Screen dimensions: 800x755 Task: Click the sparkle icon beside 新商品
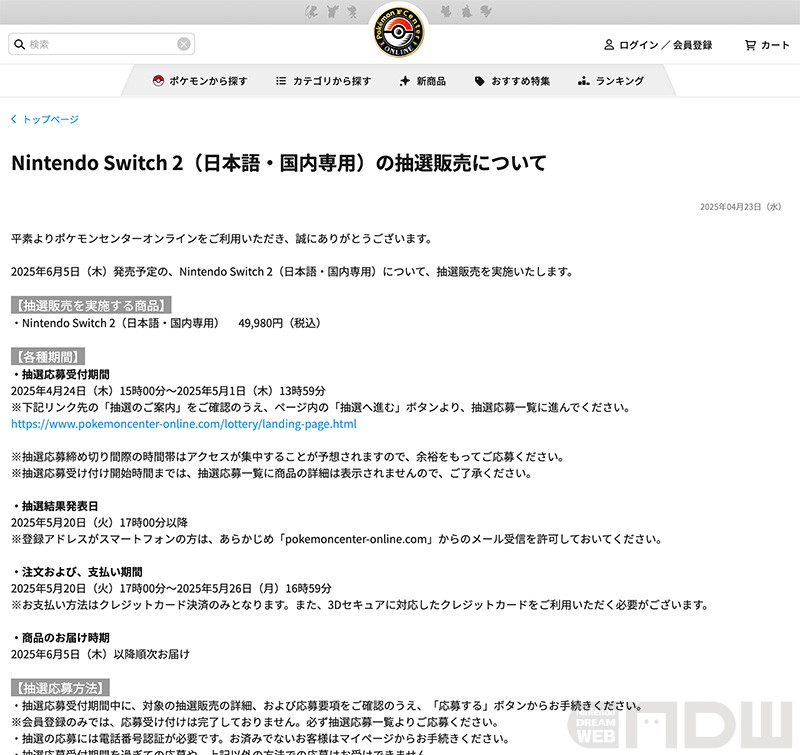pyautogui.click(x=404, y=81)
